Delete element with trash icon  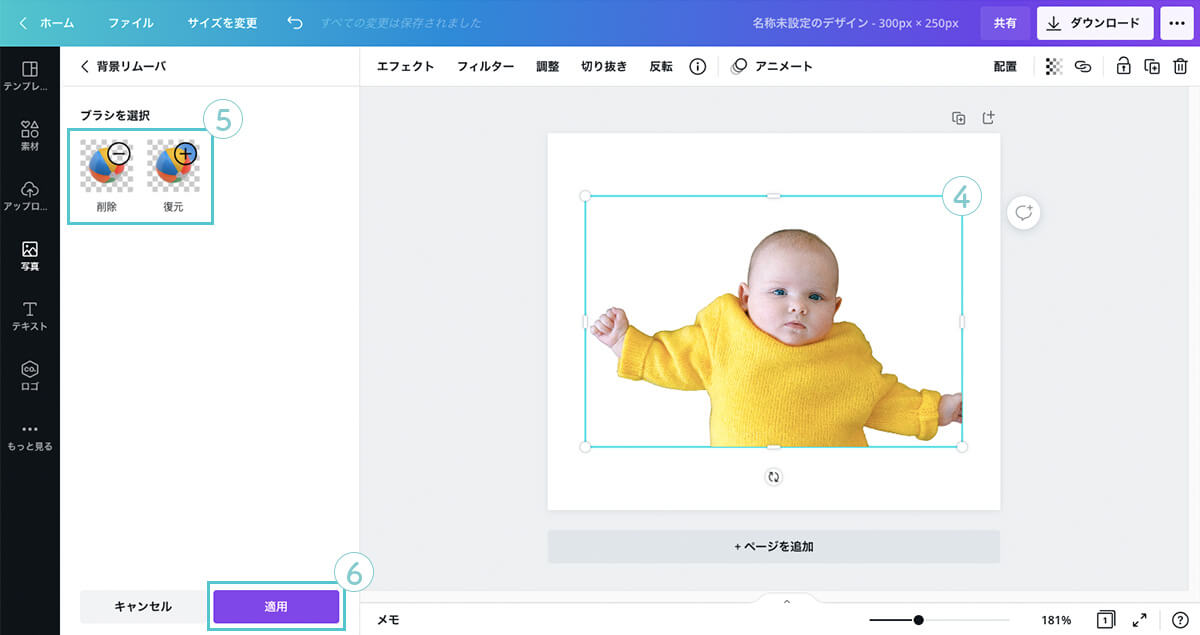coord(1180,67)
